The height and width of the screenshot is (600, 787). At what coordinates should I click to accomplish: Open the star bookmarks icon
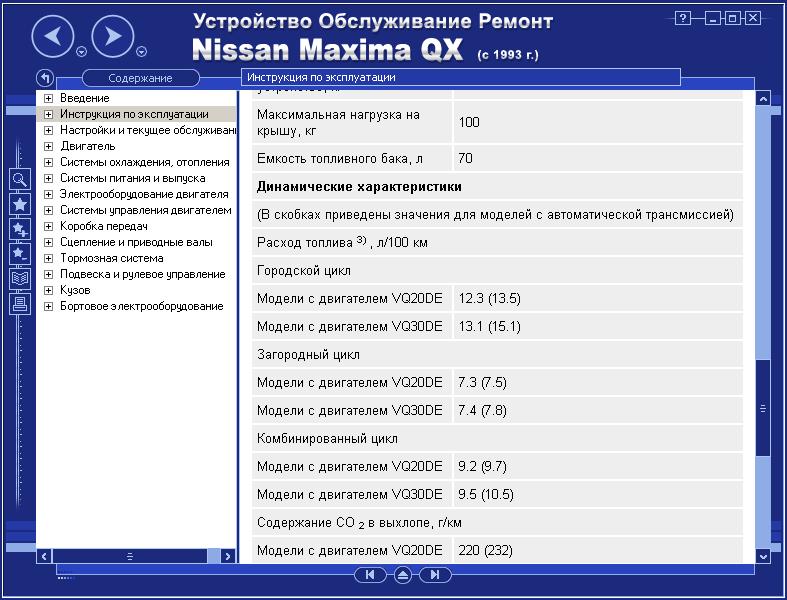click(x=20, y=204)
